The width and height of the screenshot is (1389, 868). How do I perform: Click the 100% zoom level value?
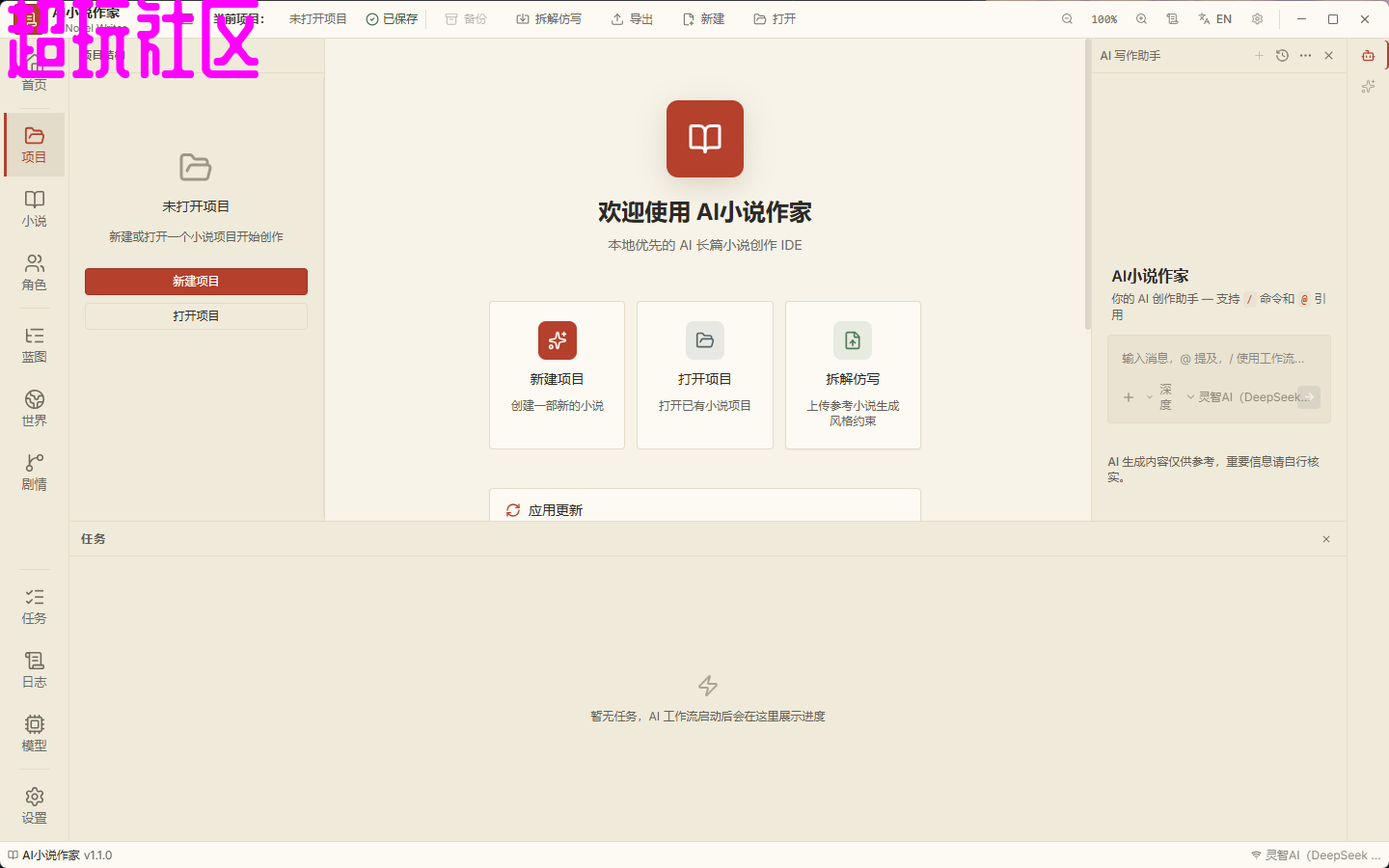click(x=1104, y=19)
